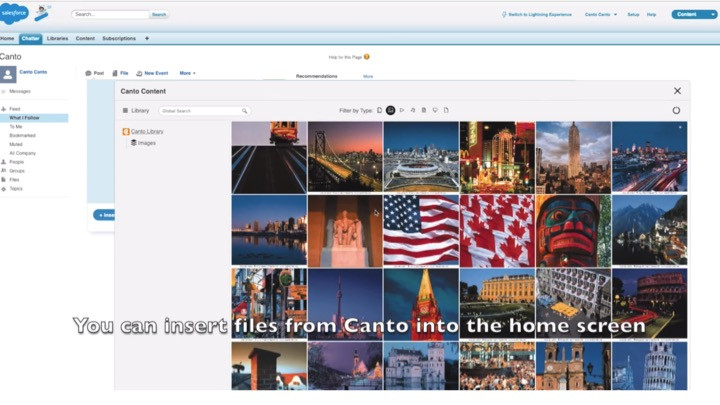
Task: Click the logout power icon
Action: pyautogui.click(x=676, y=110)
